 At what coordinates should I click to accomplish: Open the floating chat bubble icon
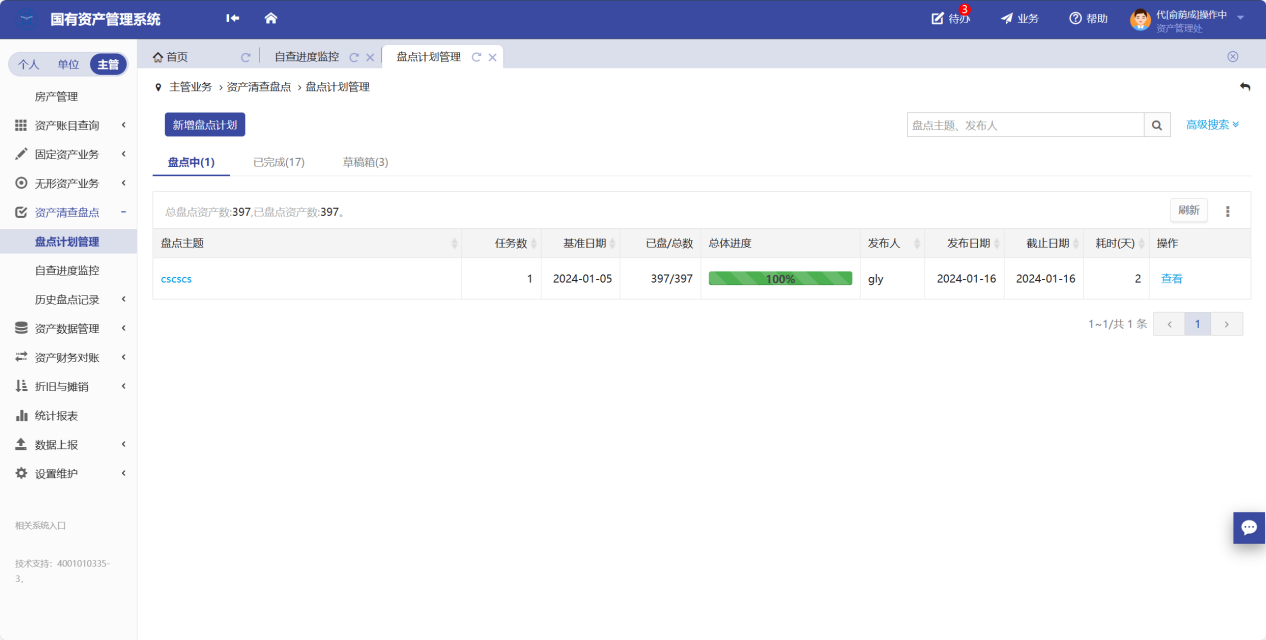point(1249,527)
